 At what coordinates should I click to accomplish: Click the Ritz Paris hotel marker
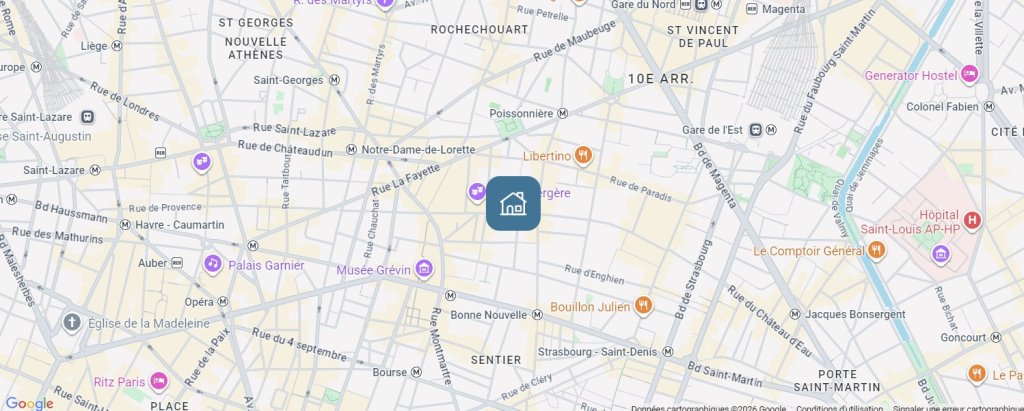159,380
